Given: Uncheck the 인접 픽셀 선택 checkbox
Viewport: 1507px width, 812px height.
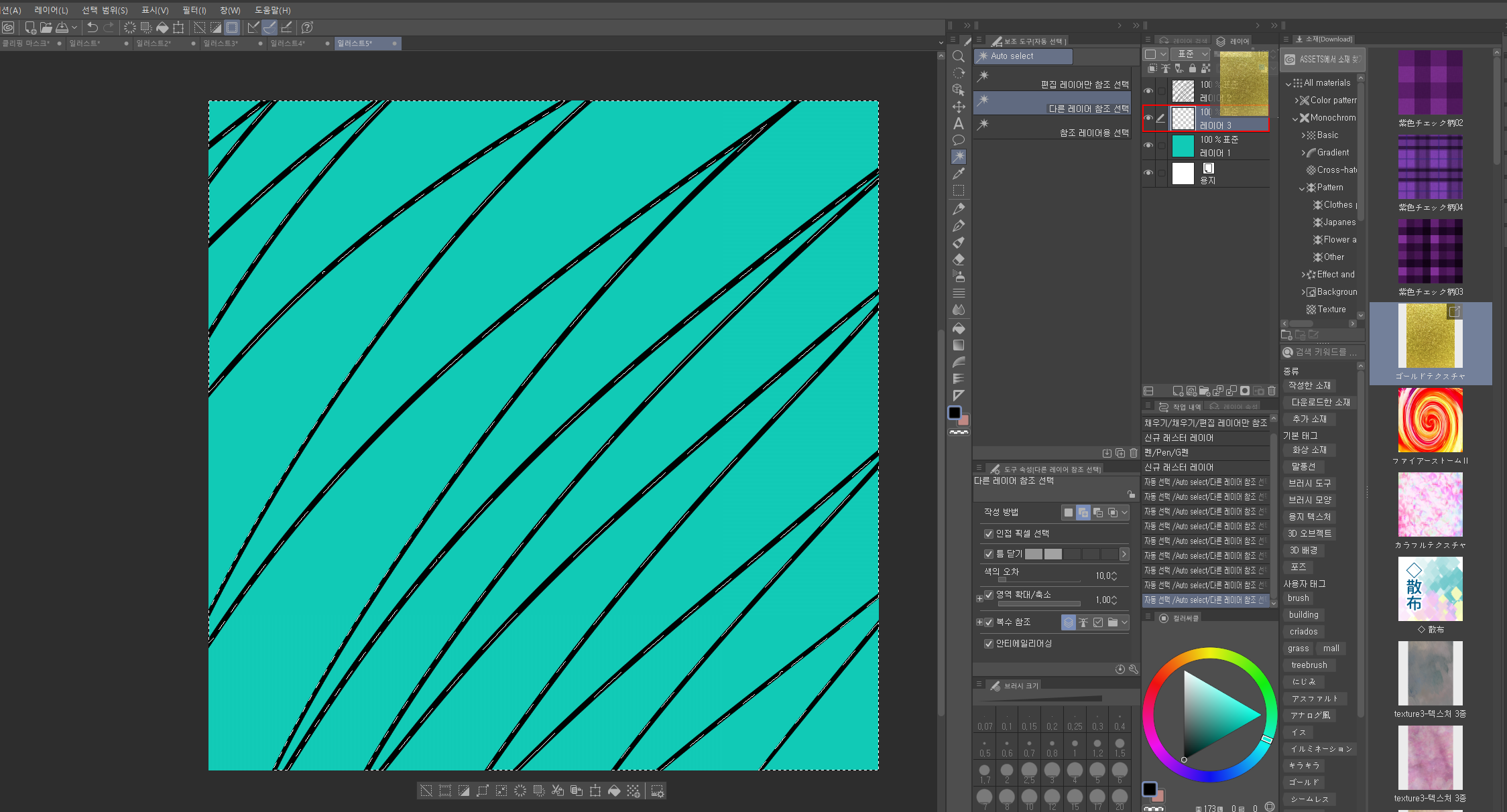Looking at the screenshot, I should [x=988, y=534].
